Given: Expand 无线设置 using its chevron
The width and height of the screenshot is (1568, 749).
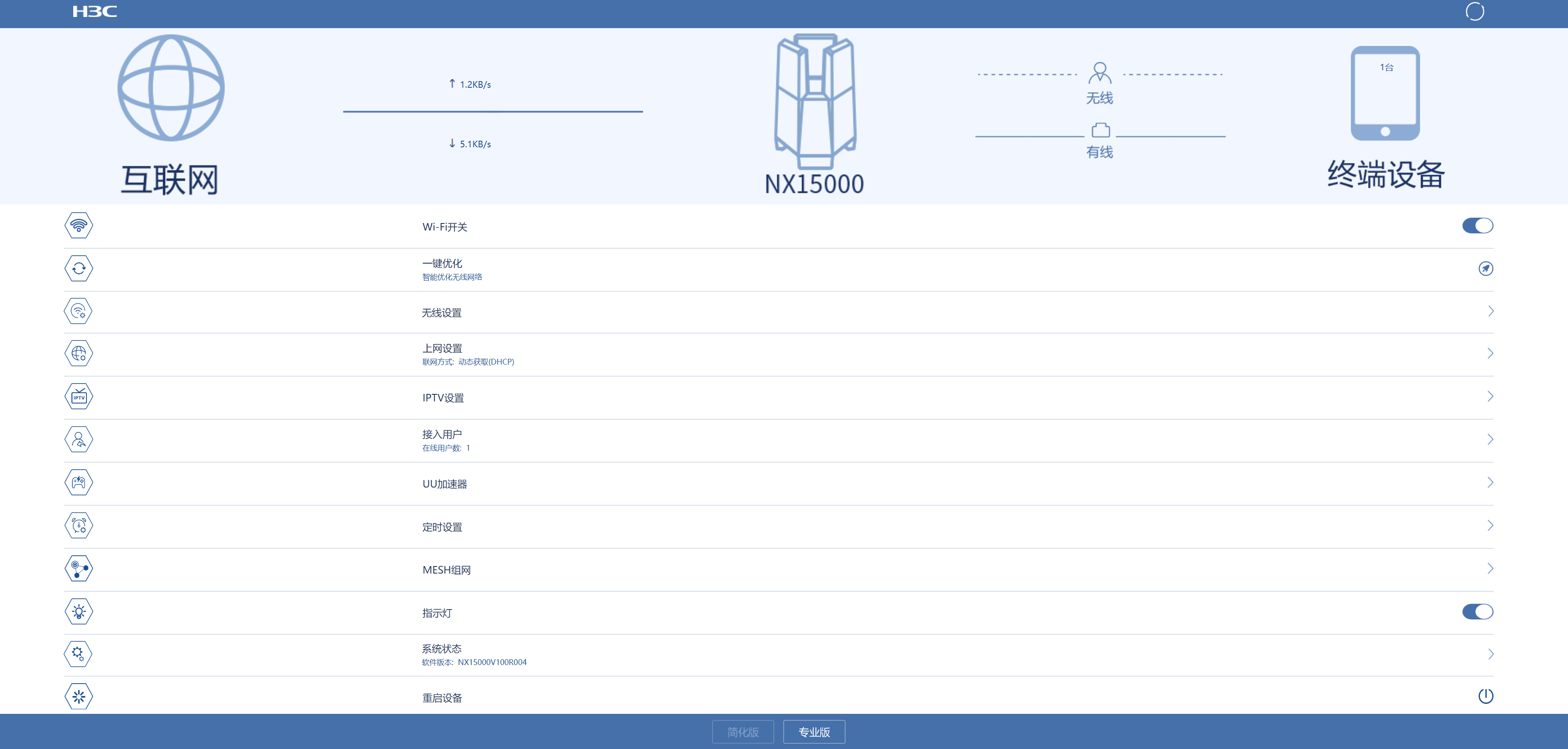Looking at the screenshot, I should tap(1490, 311).
